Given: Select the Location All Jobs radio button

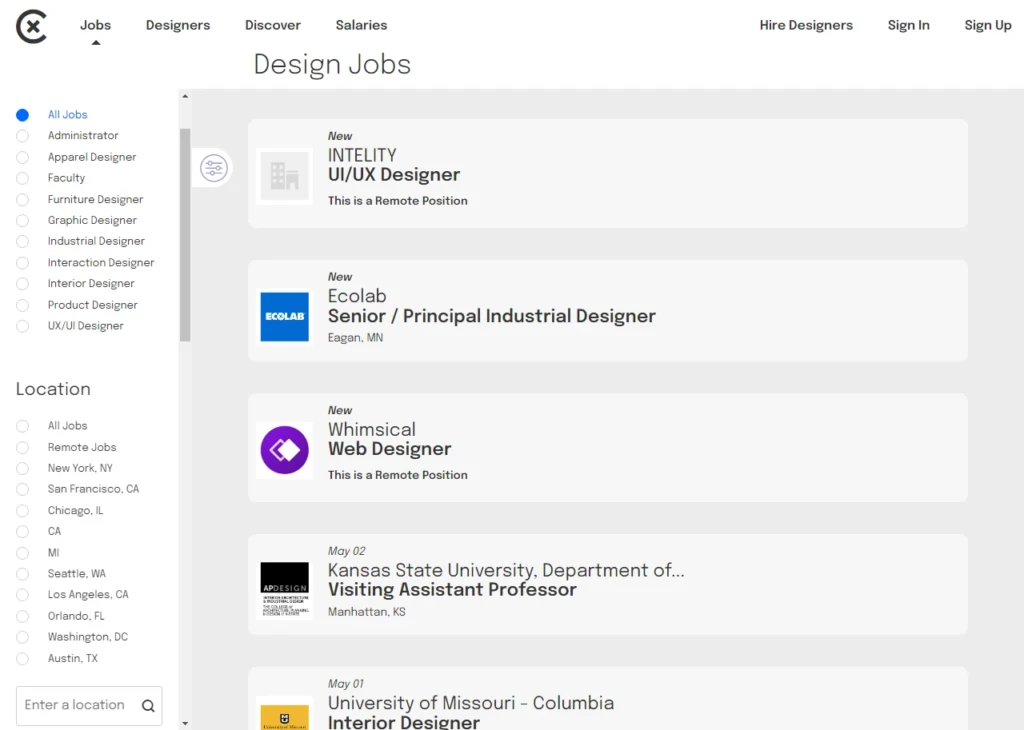Looking at the screenshot, I should coord(22,426).
